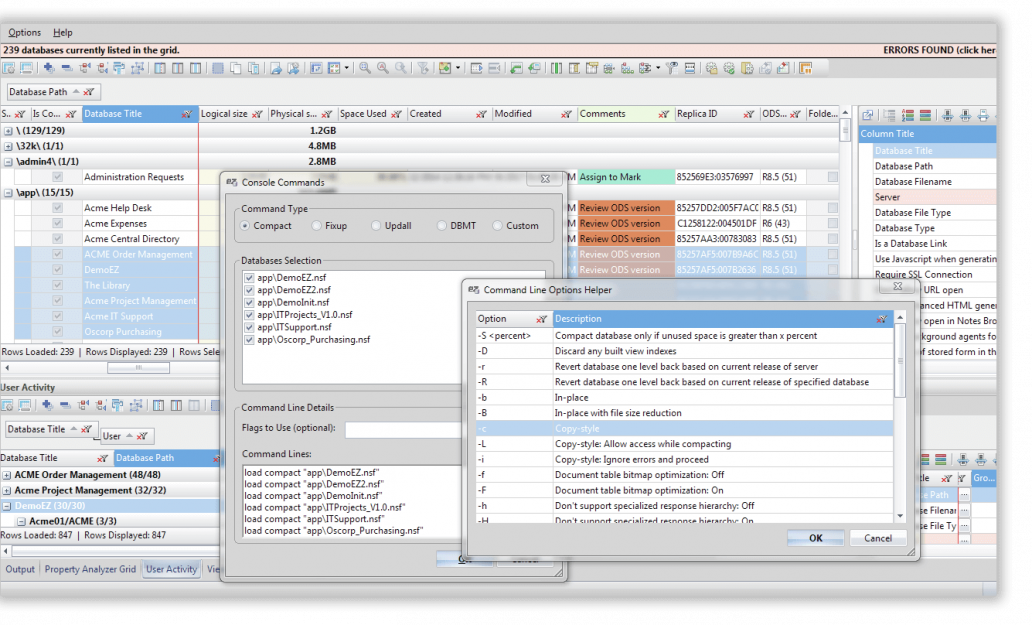Click filter icon on Description column in helper
The height and width of the screenshot is (625, 1032).
coord(881,319)
